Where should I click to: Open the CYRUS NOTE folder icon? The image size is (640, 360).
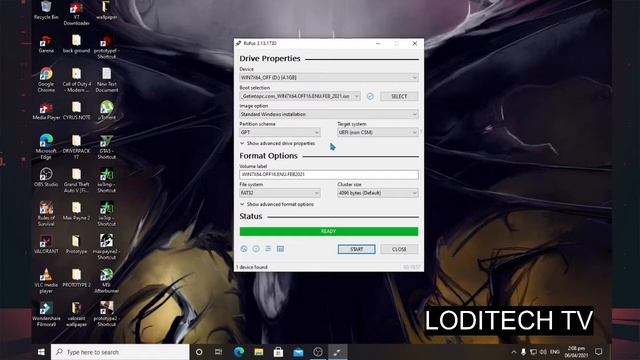click(x=76, y=111)
